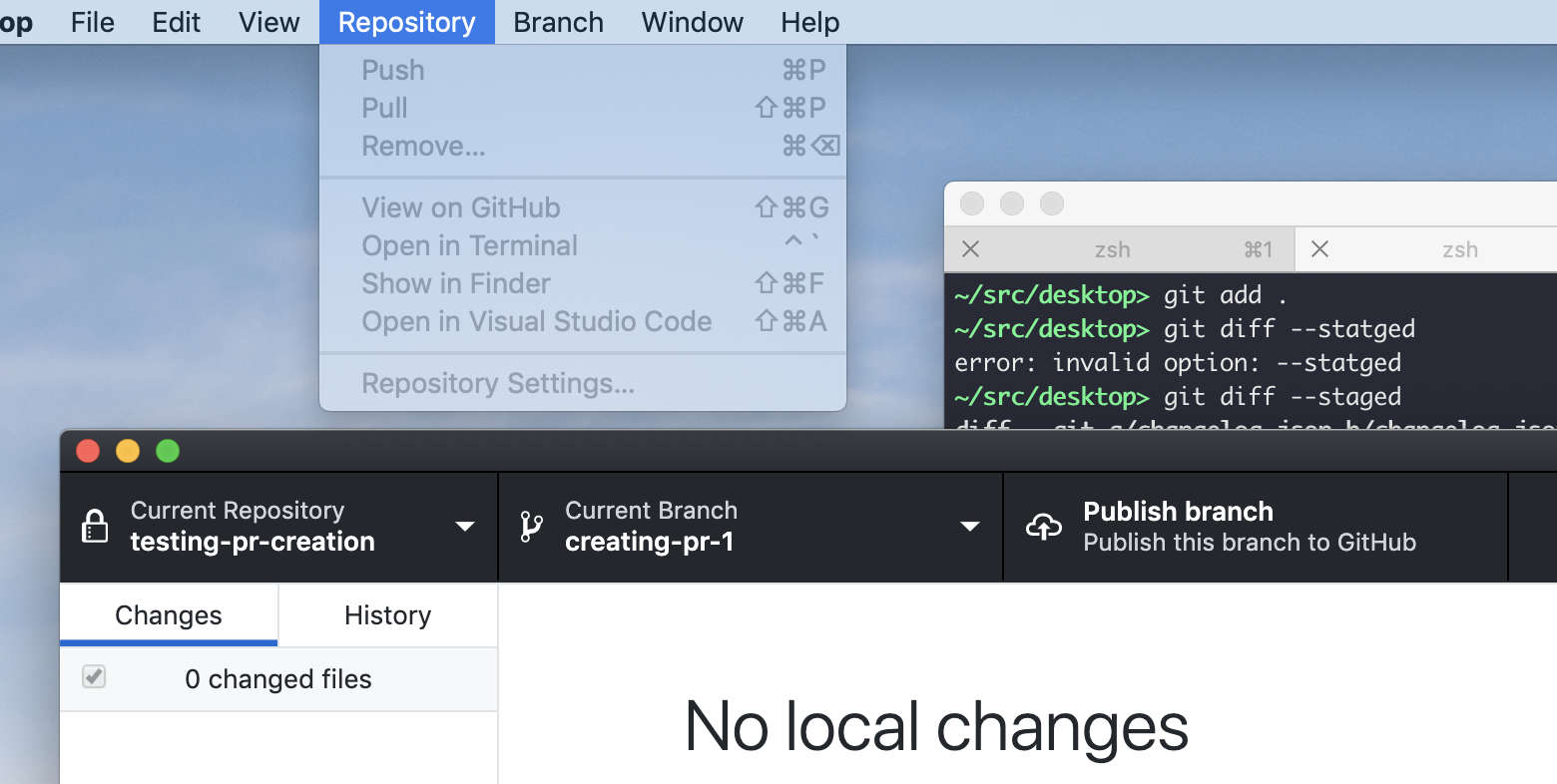Close the second zsh terminal tab
This screenshot has height=784, width=1557.
click(x=1319, y=249)
